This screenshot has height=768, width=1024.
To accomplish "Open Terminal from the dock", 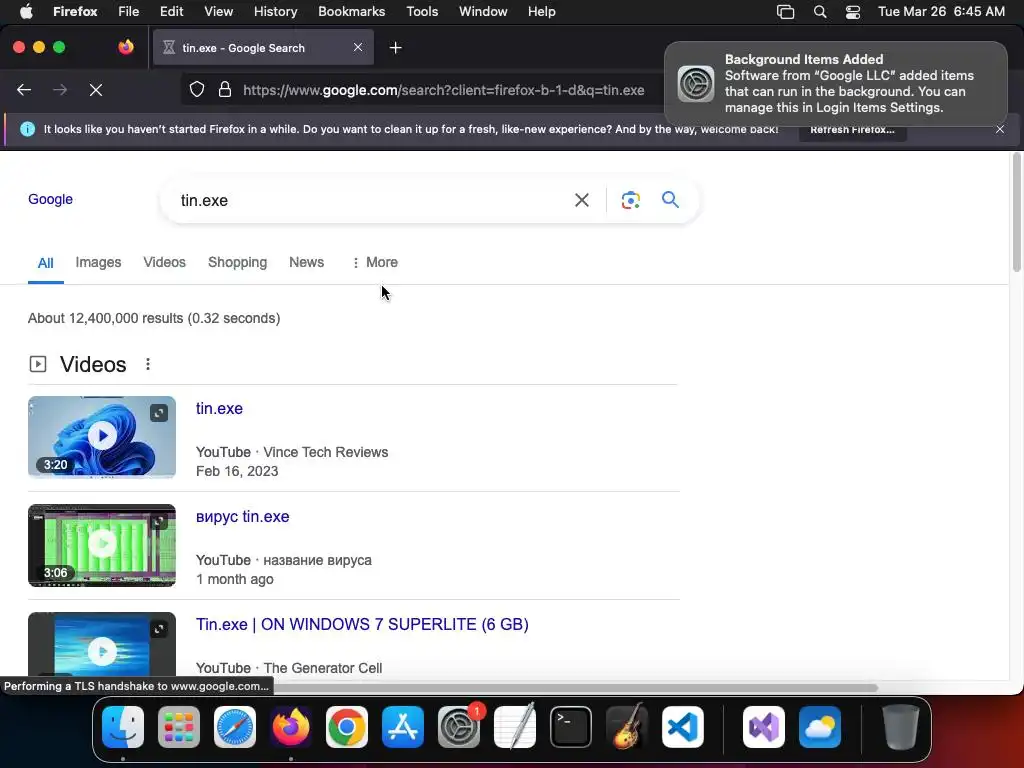I will tap(571, 727).
